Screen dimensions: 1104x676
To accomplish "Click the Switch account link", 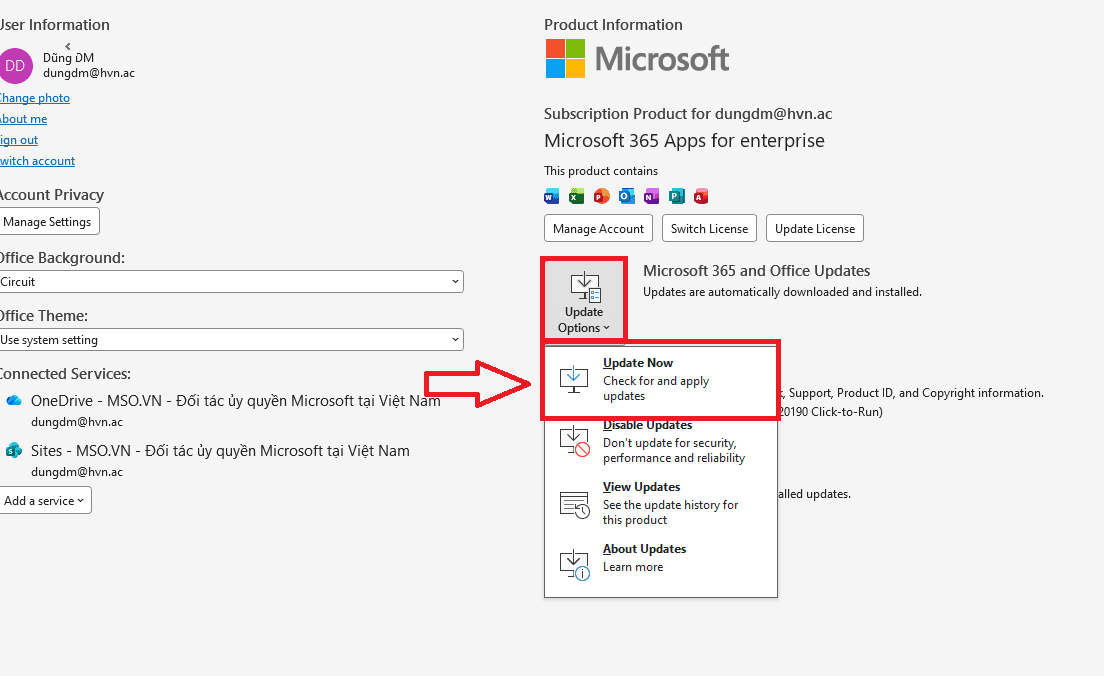I will pyautogui.click(x=37, y=161).
